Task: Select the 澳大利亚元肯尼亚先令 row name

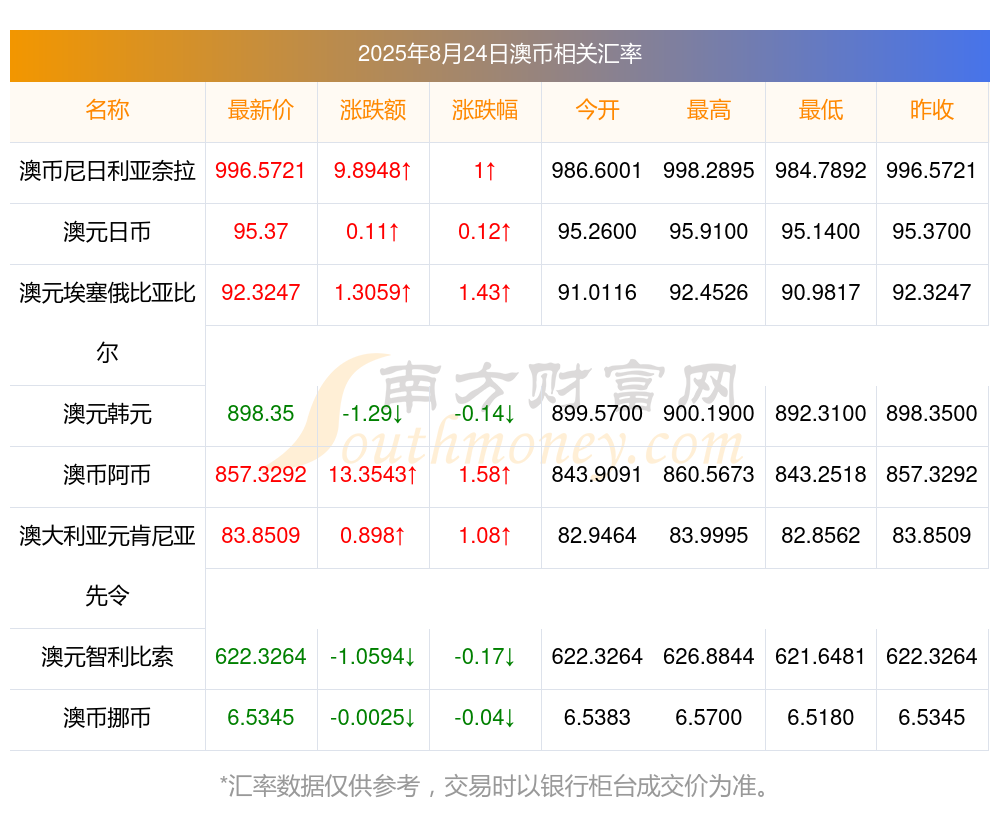Action: point(107,566)
